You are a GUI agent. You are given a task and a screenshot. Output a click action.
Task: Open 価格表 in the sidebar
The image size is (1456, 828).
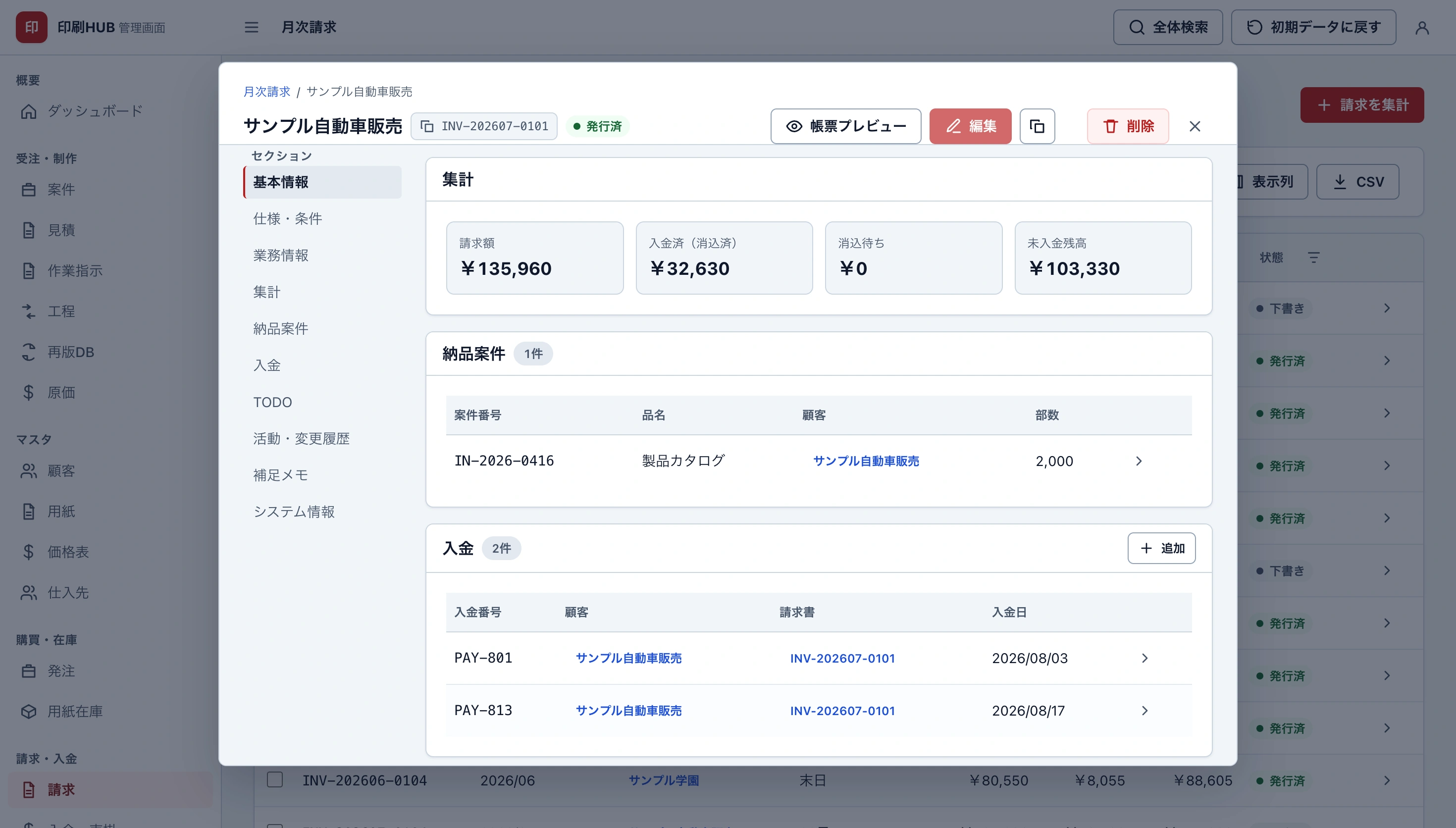pyautogui.click(x=110, y=552)
